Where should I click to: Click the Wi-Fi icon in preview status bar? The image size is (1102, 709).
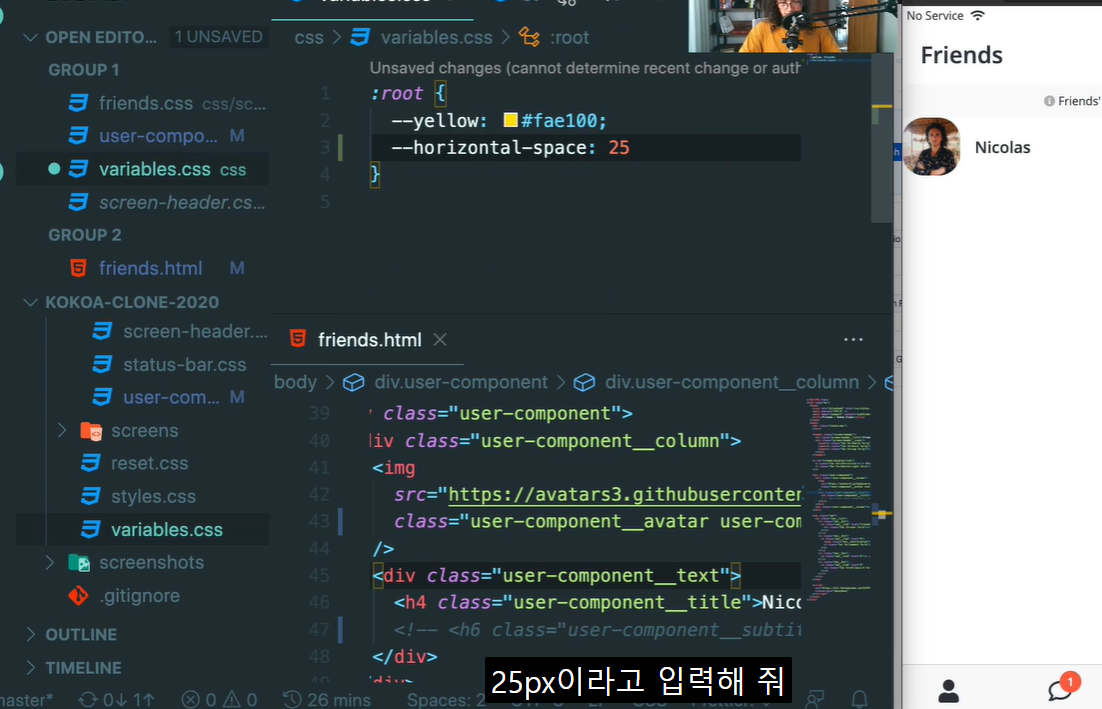[x=978, y=15]
